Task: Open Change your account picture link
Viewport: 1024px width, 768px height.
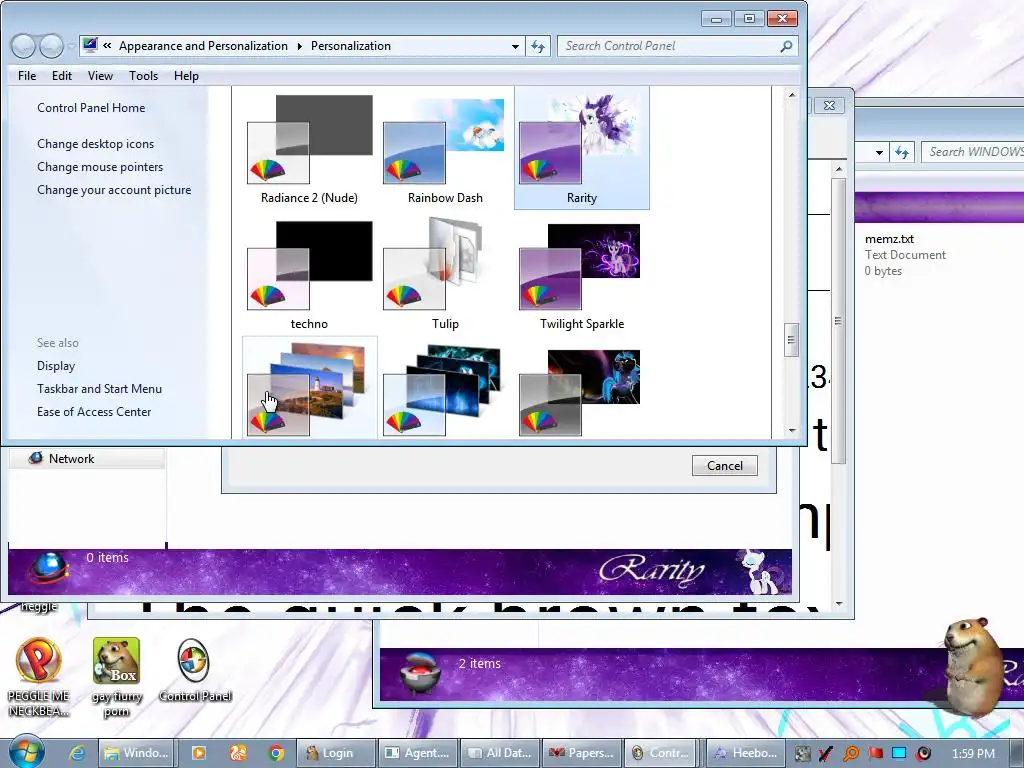Action: coord(114,190)
